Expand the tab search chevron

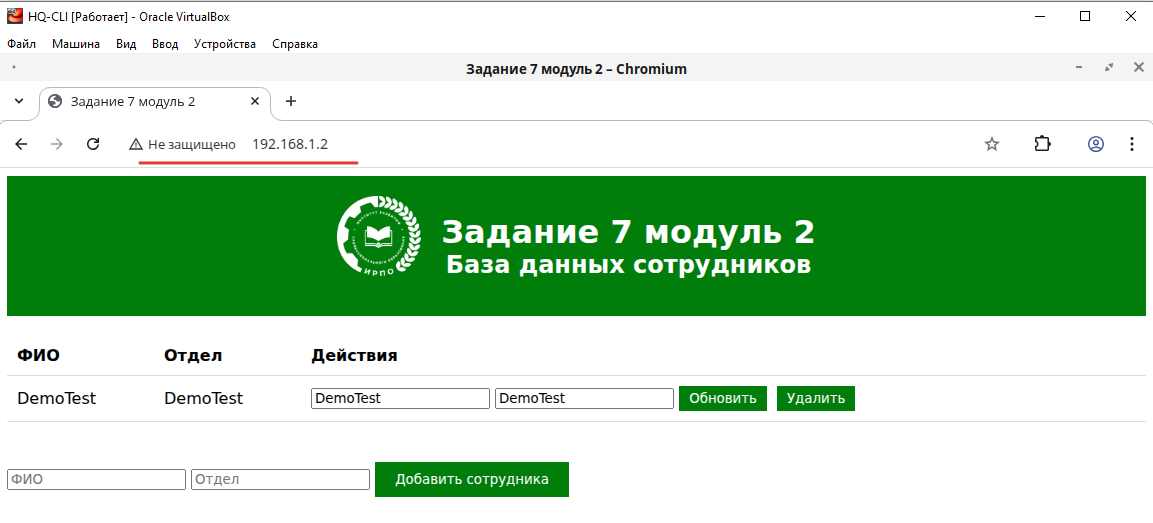[x=19, y=102]
